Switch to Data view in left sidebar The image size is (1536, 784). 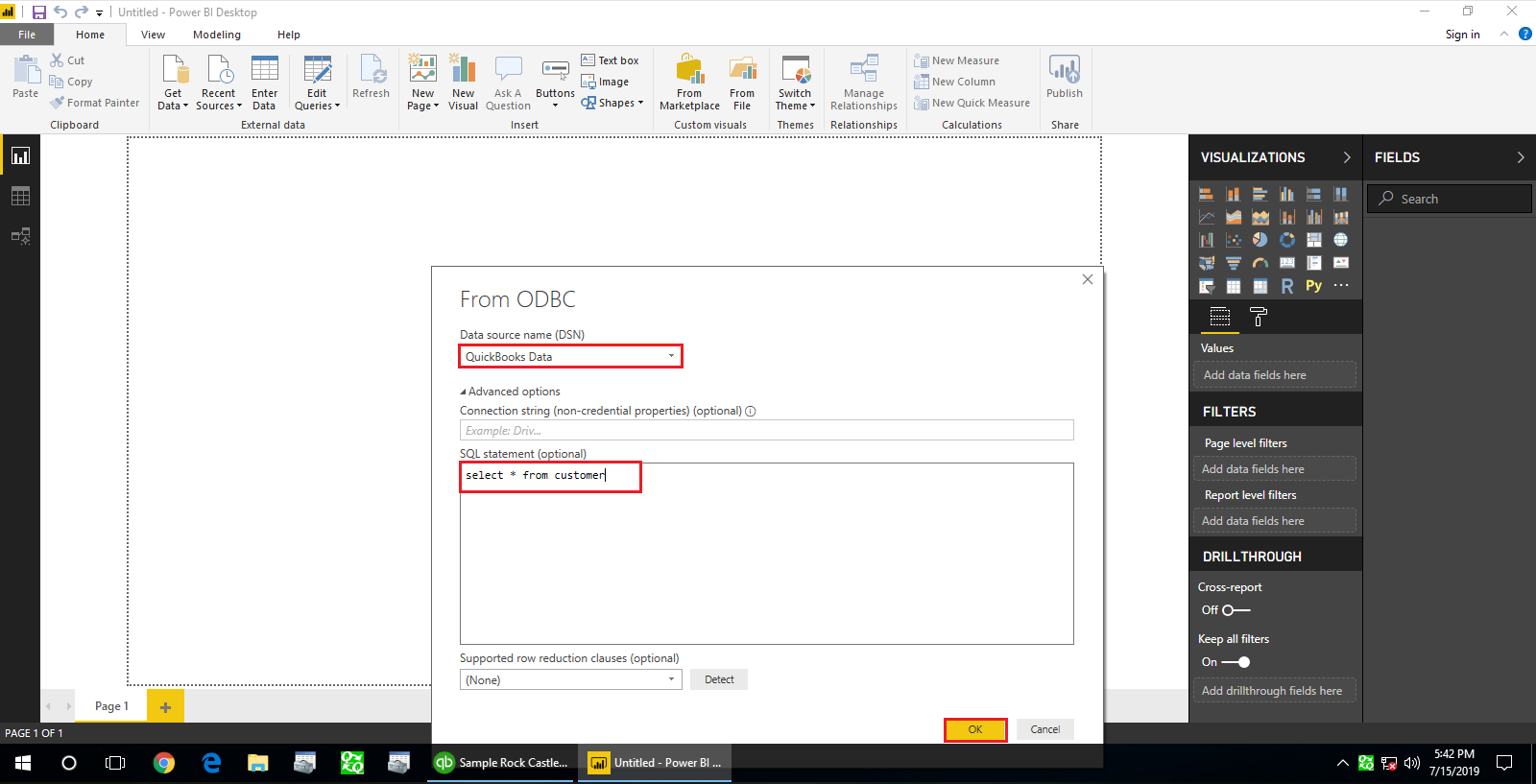point(20,196)
